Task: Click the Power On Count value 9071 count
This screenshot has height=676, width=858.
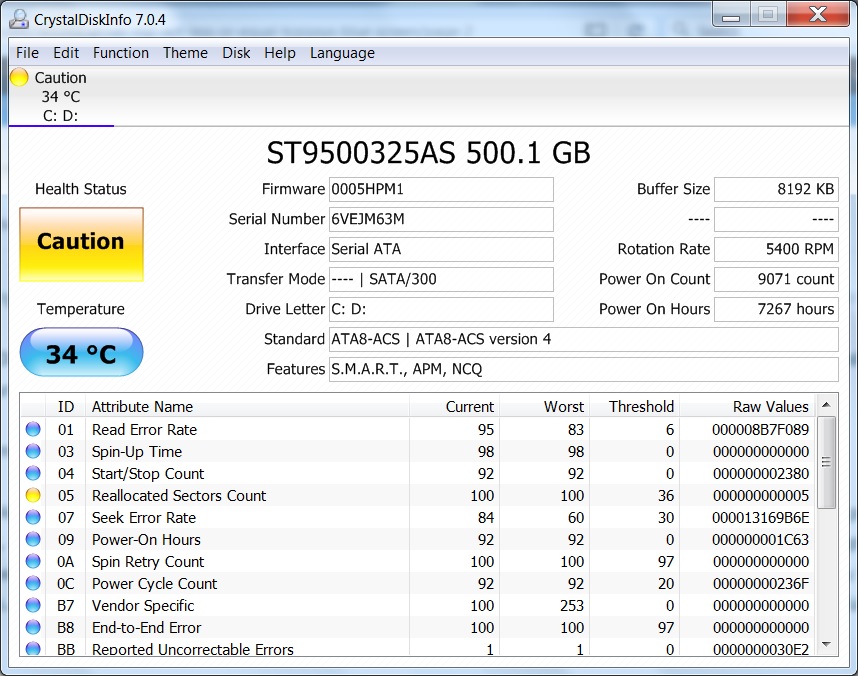Action: [x=776, y=280]
